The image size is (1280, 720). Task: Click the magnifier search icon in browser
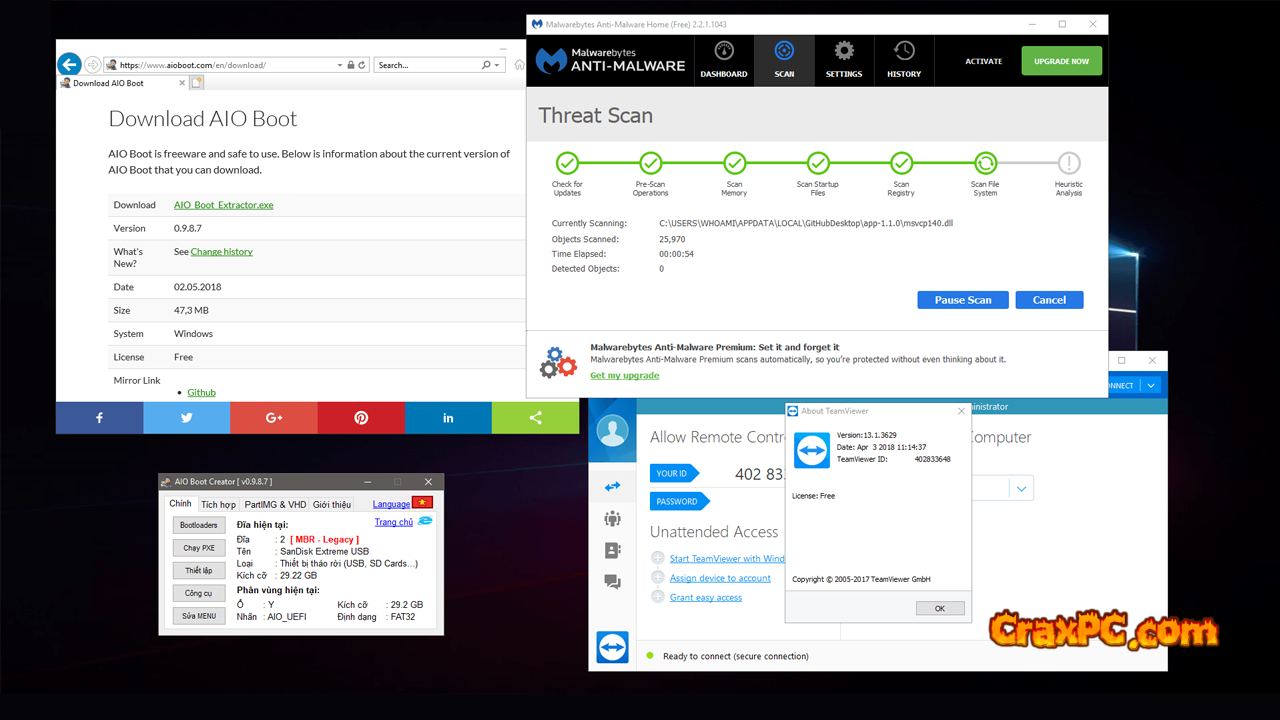pyautogui.click(x=487, y=65)
